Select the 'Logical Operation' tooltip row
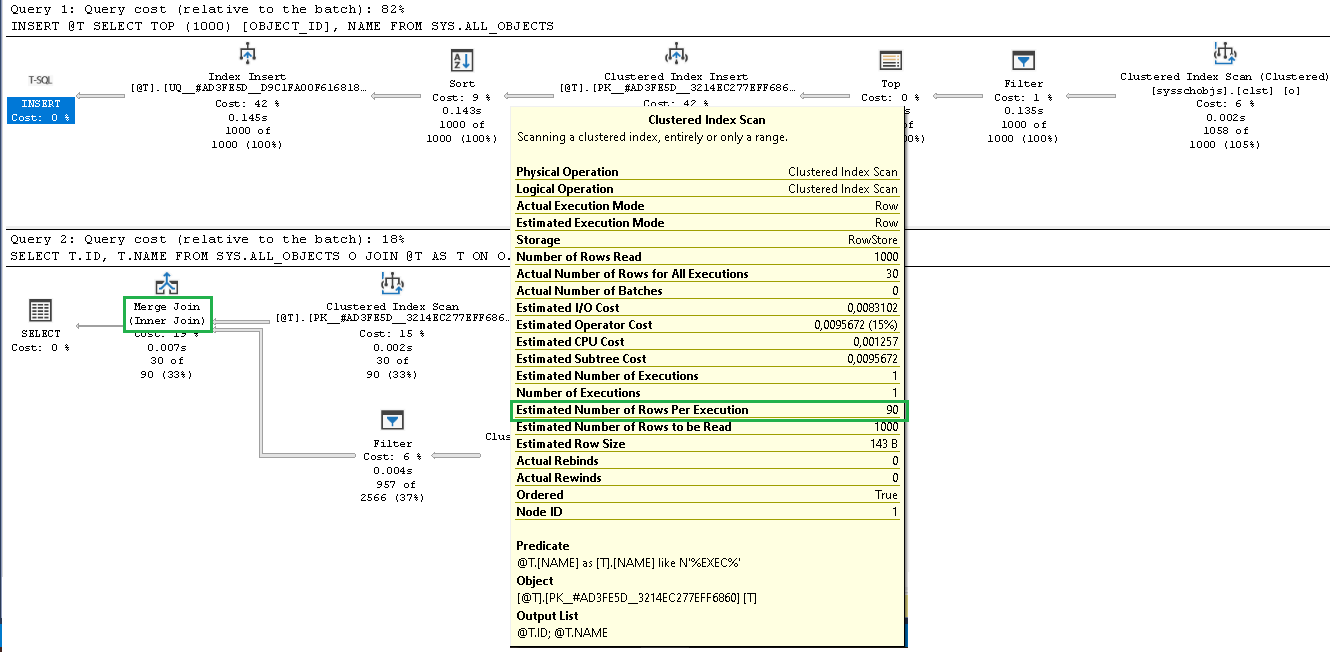 click(x=707, y=189)
